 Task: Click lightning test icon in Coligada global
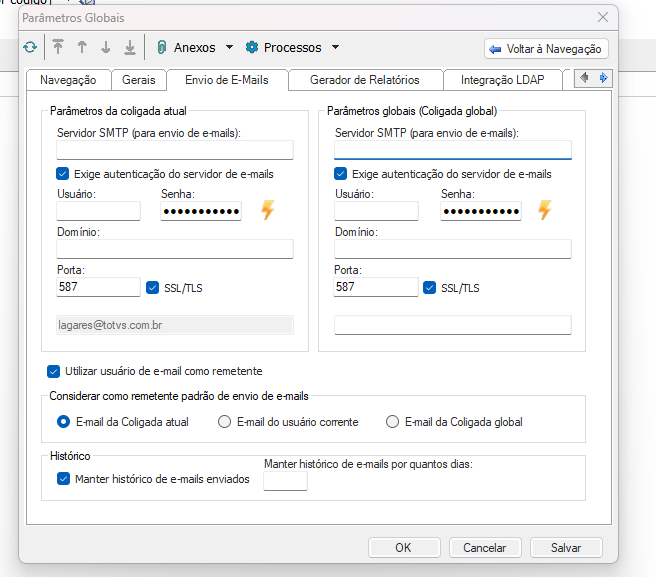coord(545,210)
